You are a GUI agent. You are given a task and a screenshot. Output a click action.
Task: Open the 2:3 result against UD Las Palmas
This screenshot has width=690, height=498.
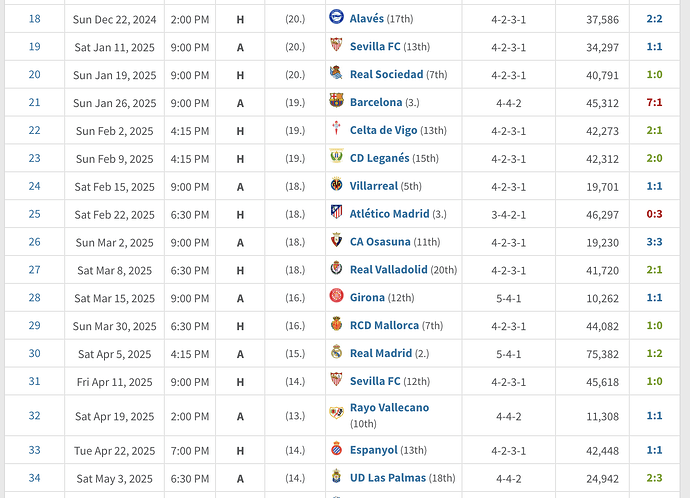[654, 478]
